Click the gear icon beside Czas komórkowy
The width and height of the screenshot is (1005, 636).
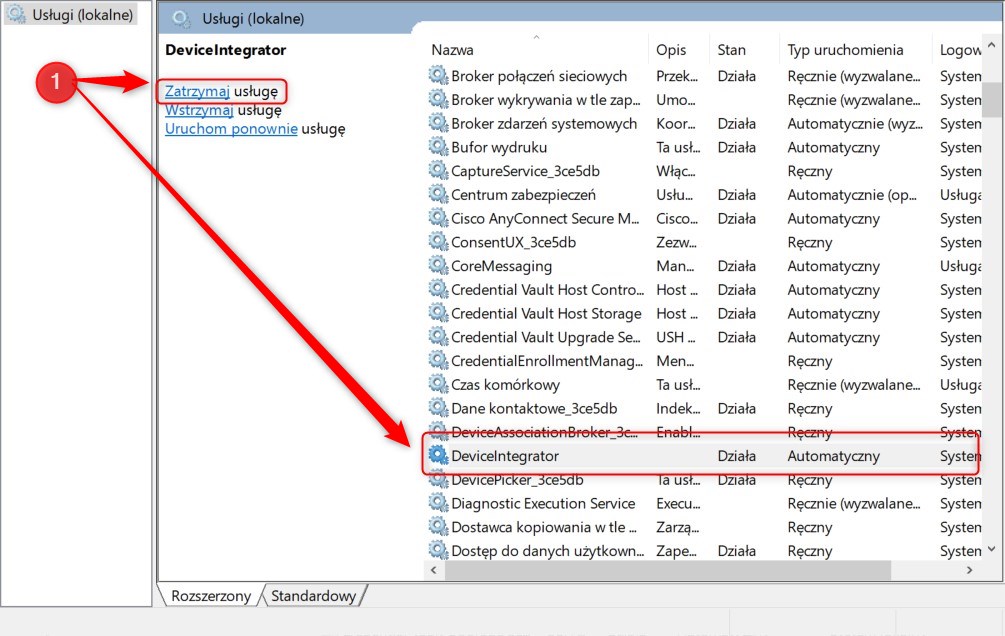point(438,385)
